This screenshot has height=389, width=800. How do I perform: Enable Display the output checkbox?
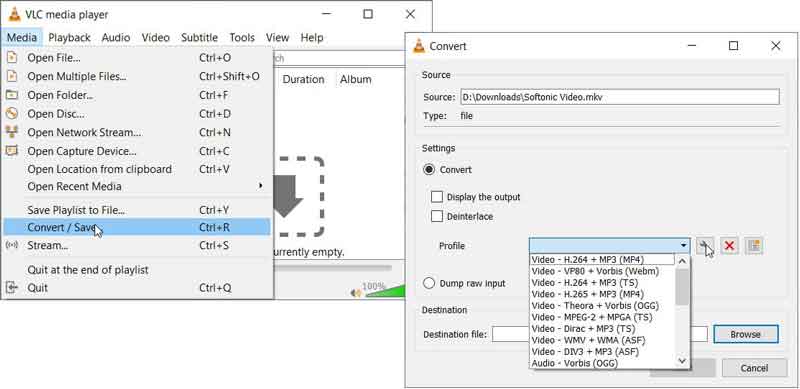[x=437, y=197]
